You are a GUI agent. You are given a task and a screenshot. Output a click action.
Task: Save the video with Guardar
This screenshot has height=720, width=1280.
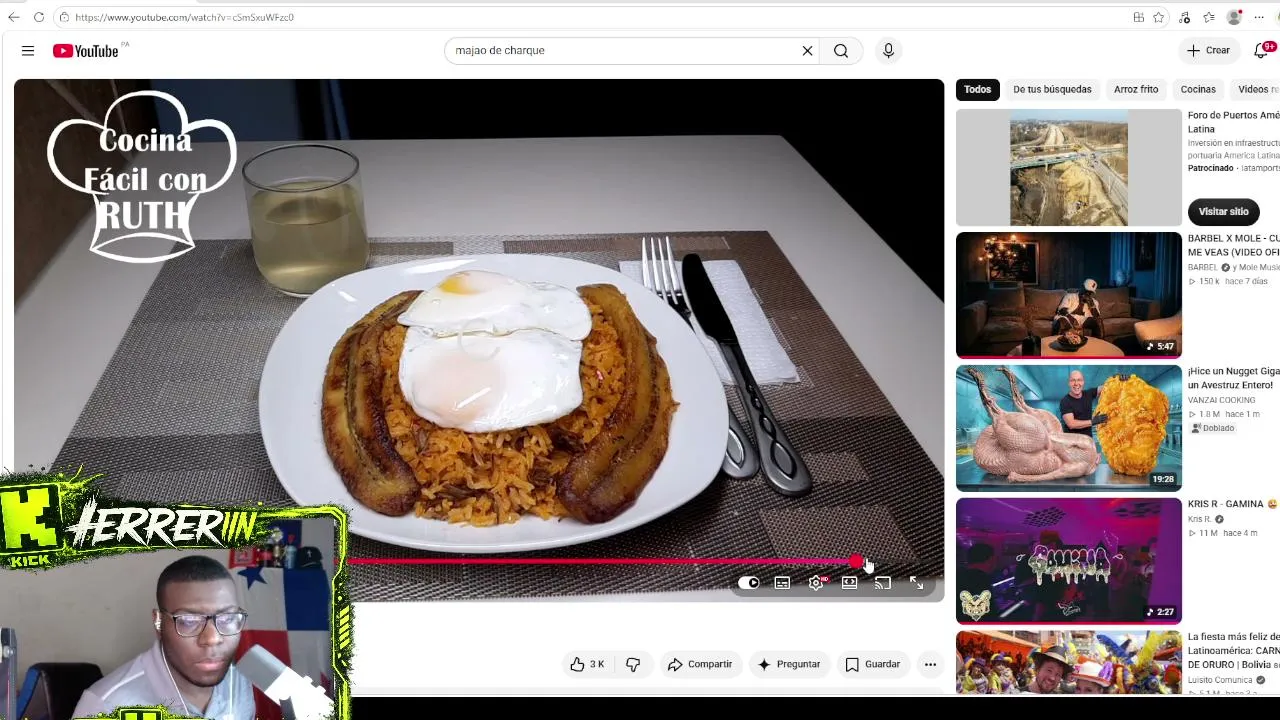point(873,664)
